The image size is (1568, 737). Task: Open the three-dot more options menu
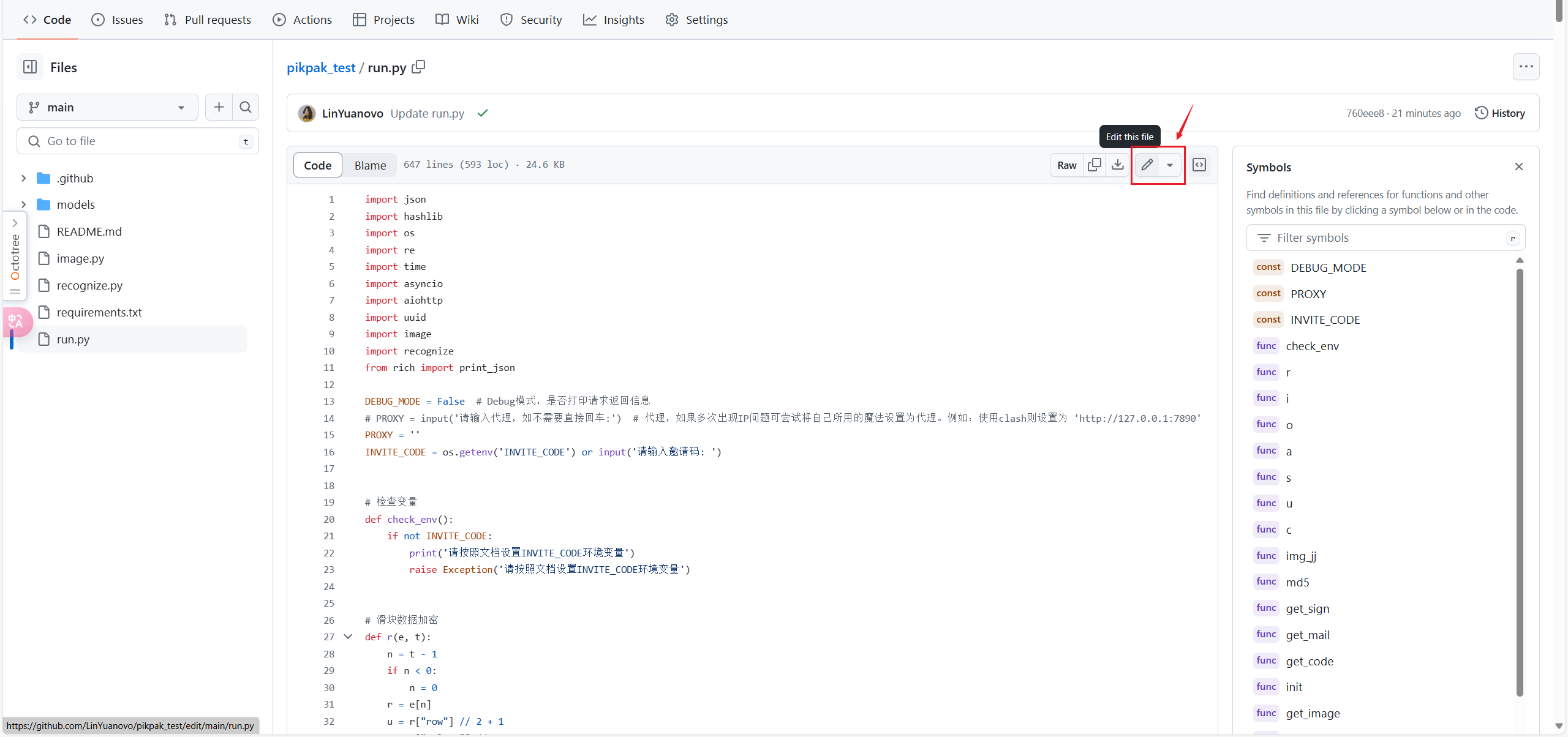pos(1526,67)
